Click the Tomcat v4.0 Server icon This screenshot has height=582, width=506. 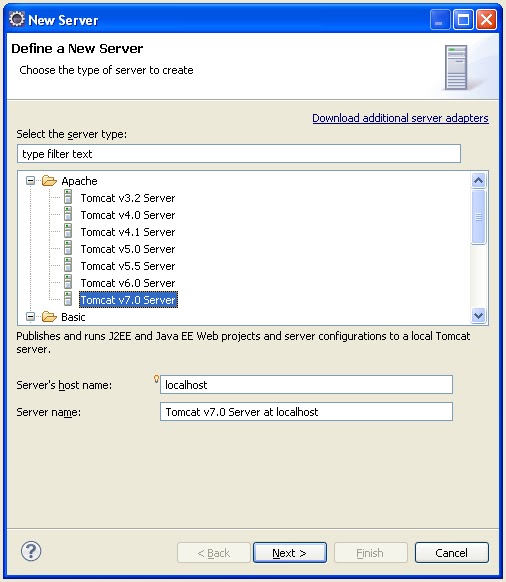tap(68, 214)
